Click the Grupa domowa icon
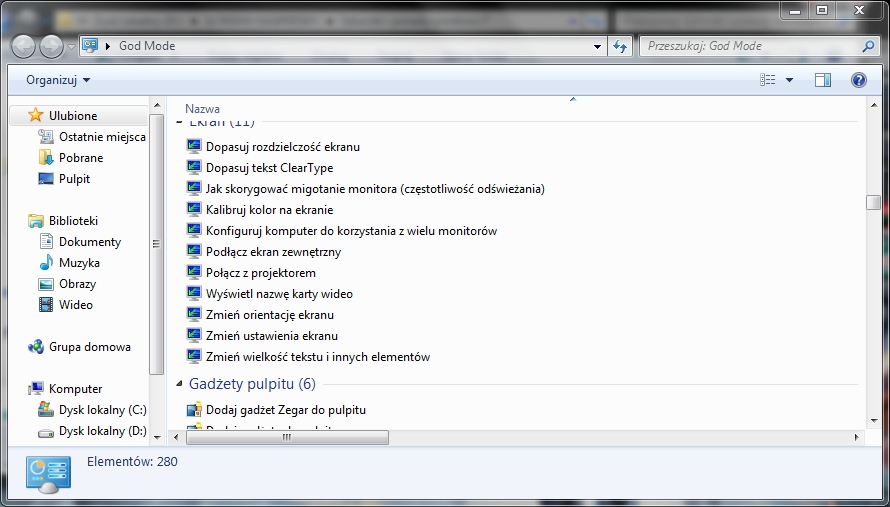890x507 pixels. click(36, 347)
